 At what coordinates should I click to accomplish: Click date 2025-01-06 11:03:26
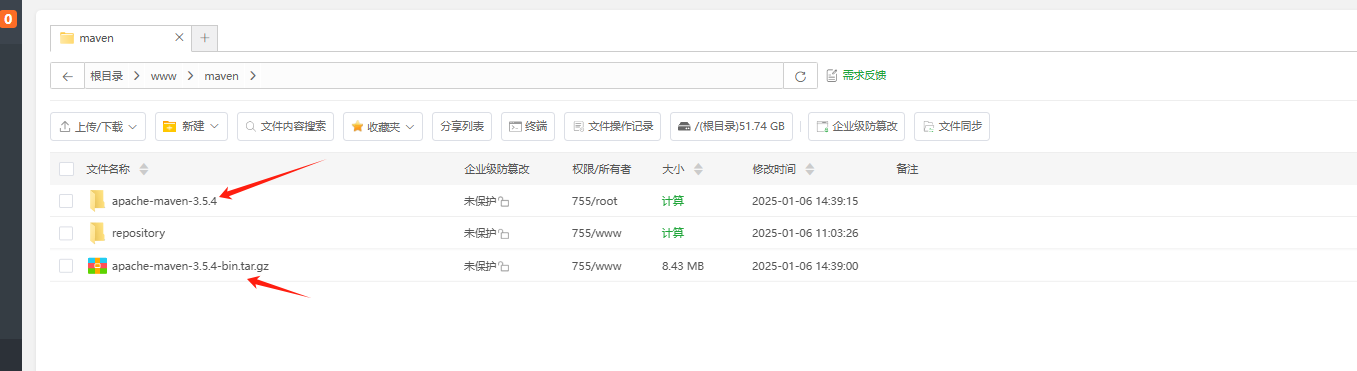805,233
